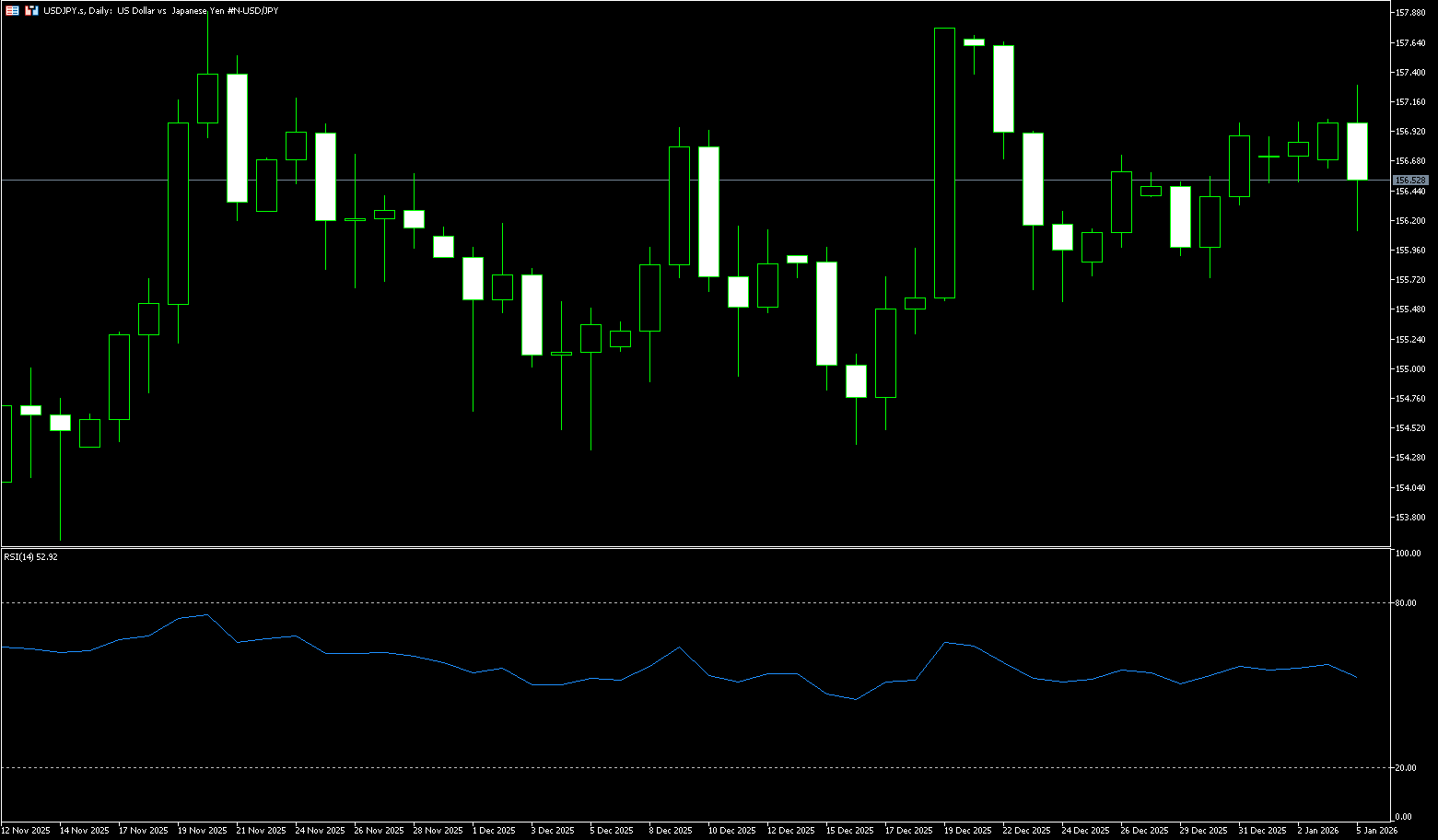This screenshot has width=1438, height=840.
Task: Click the bearish candle on 10 Dec
Action: pos(708,212)
